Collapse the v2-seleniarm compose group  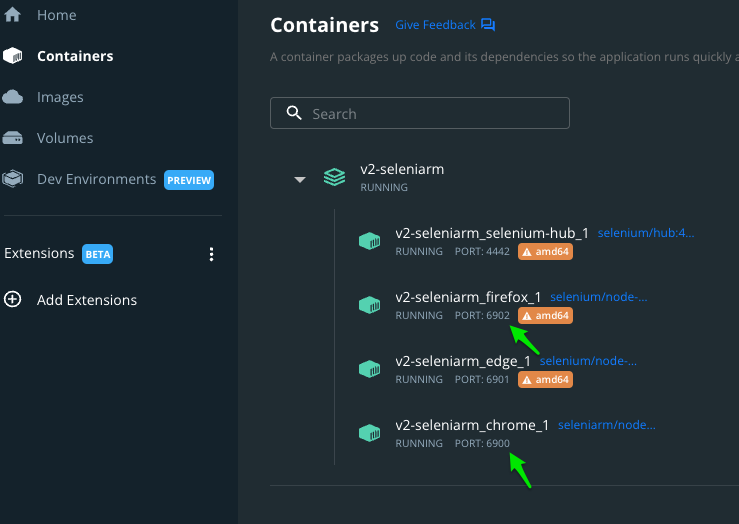point(300,180)
